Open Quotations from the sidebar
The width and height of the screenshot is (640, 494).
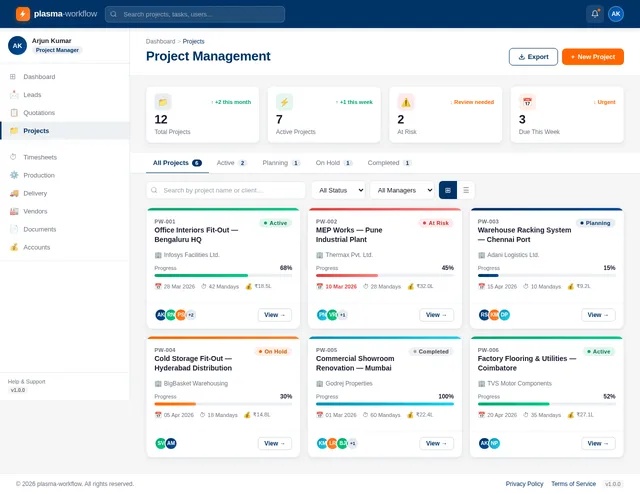pyautogui.click(x=40, y=112)
